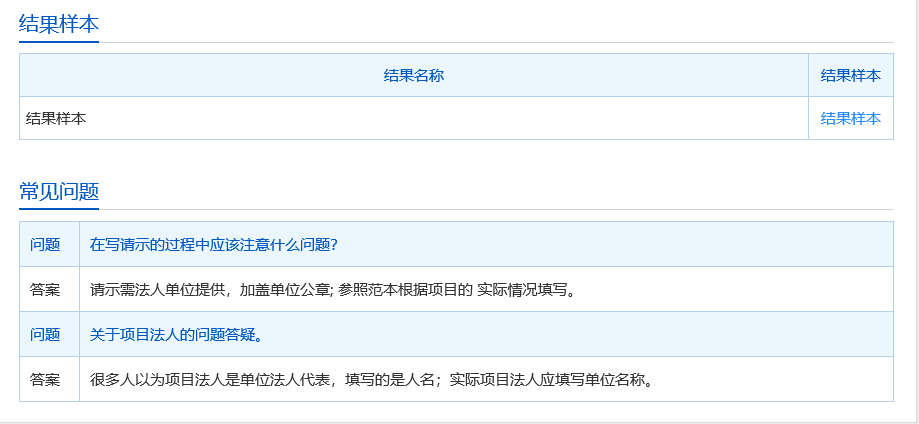This screenshot has width=919, height=424.
Task: Click the 结果名称 column header
Action: tap(413, 76)
